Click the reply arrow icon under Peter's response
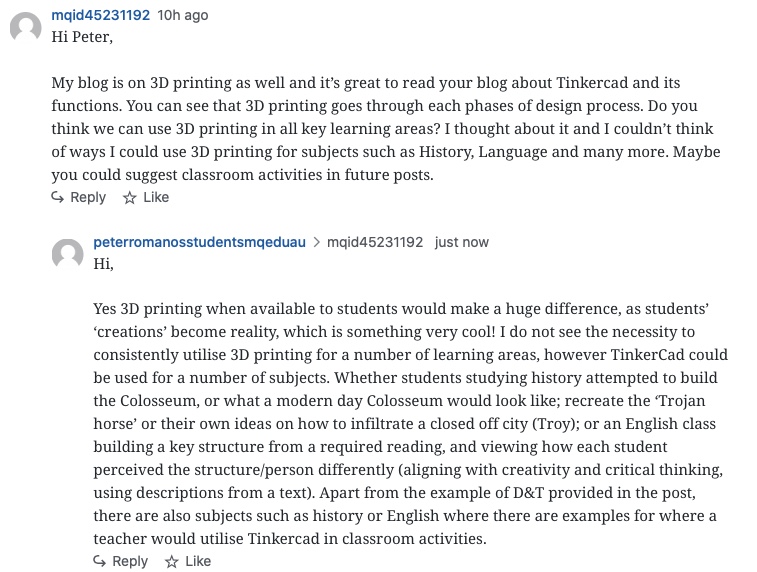The width and height of the screenshot is (757, 572). tap(100, 562)
